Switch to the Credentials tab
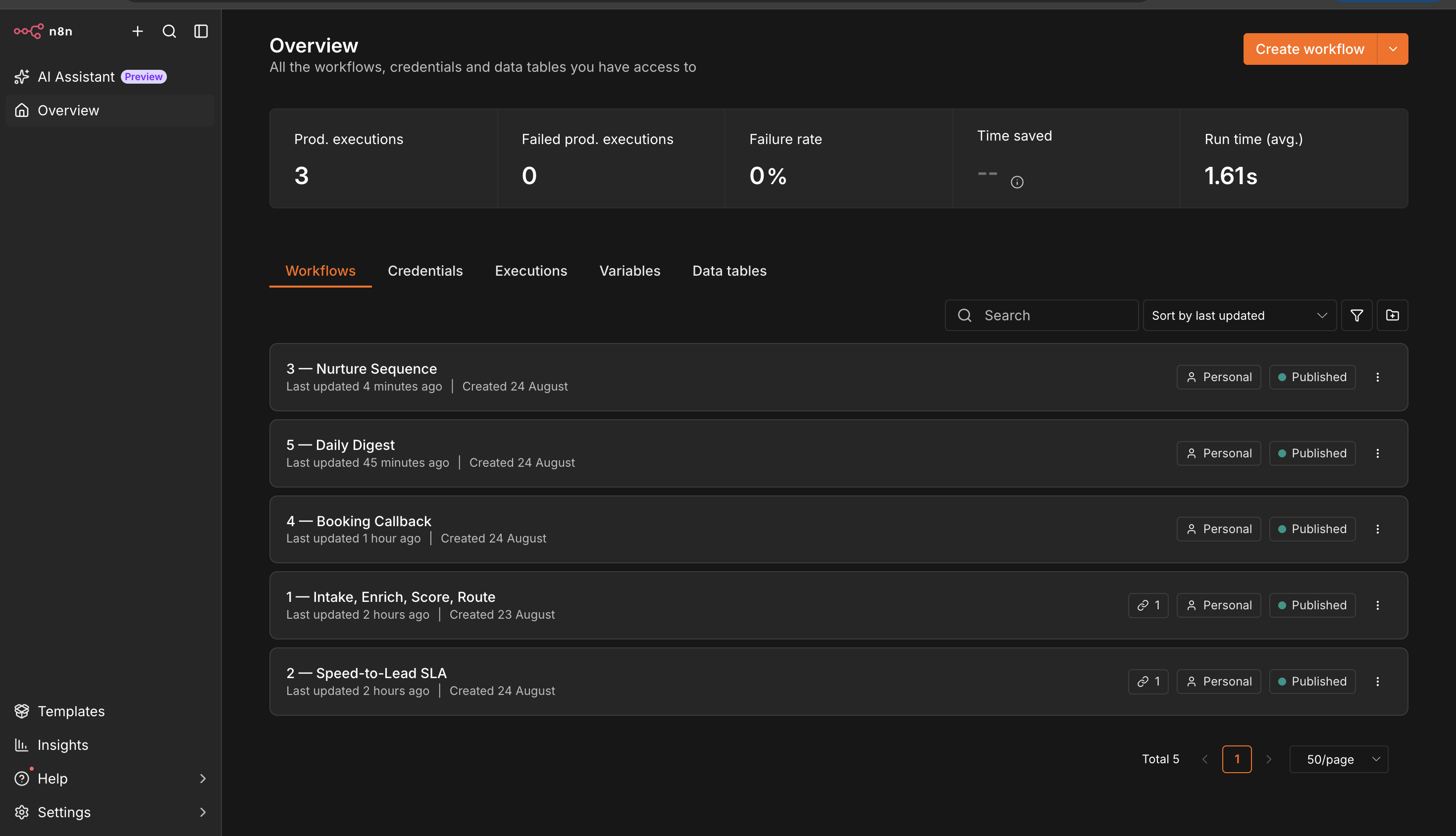Viewport: 1456px width, 836px height. (425, 270)
